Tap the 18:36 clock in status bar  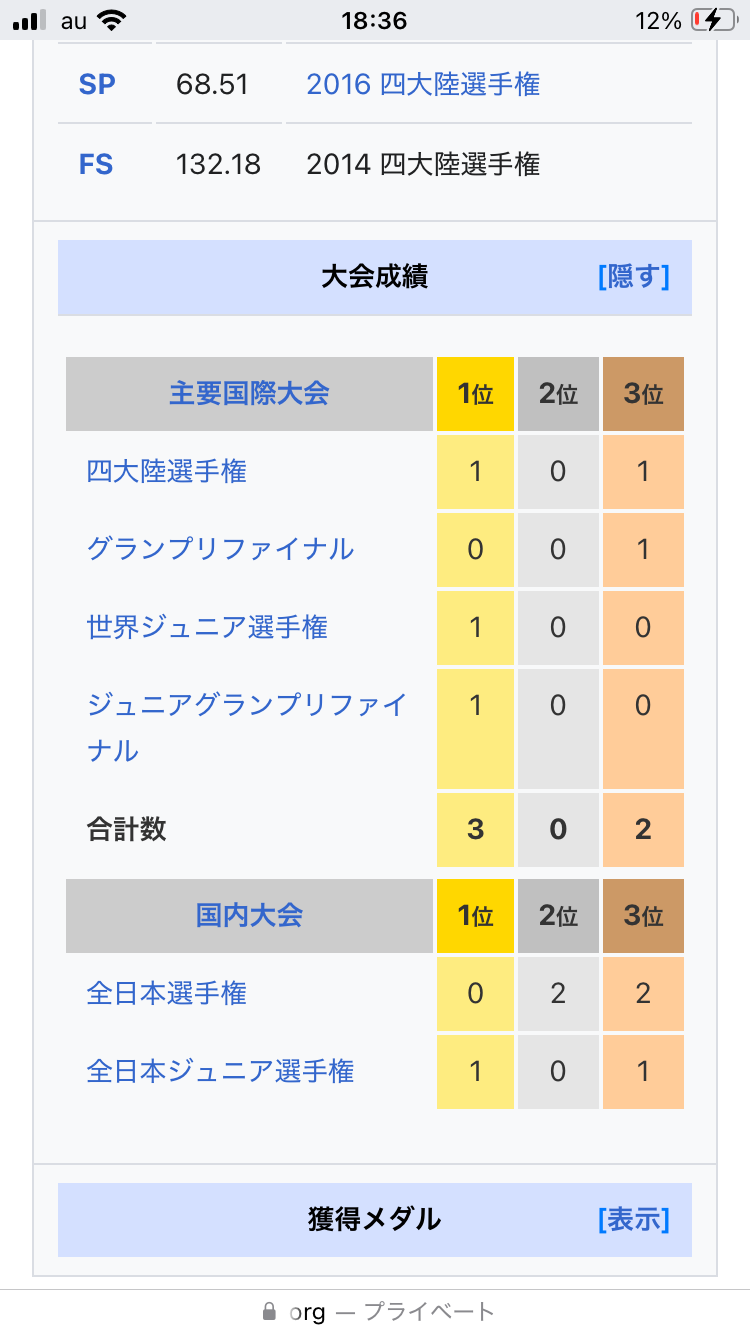coord(374,20)
